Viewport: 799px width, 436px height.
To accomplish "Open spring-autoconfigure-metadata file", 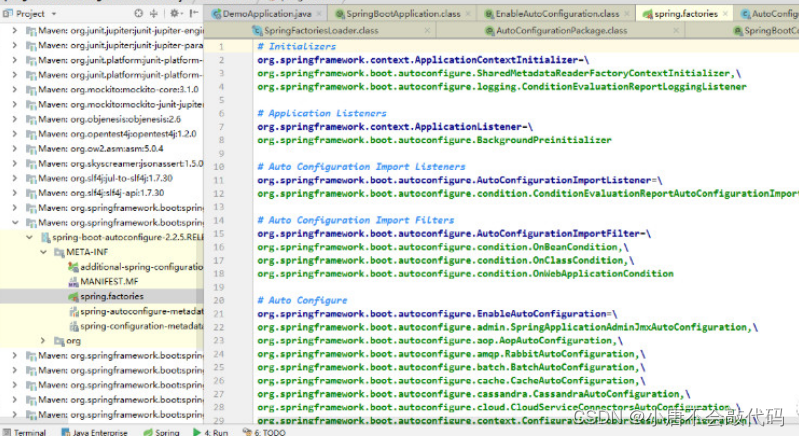I will (141, 311).
